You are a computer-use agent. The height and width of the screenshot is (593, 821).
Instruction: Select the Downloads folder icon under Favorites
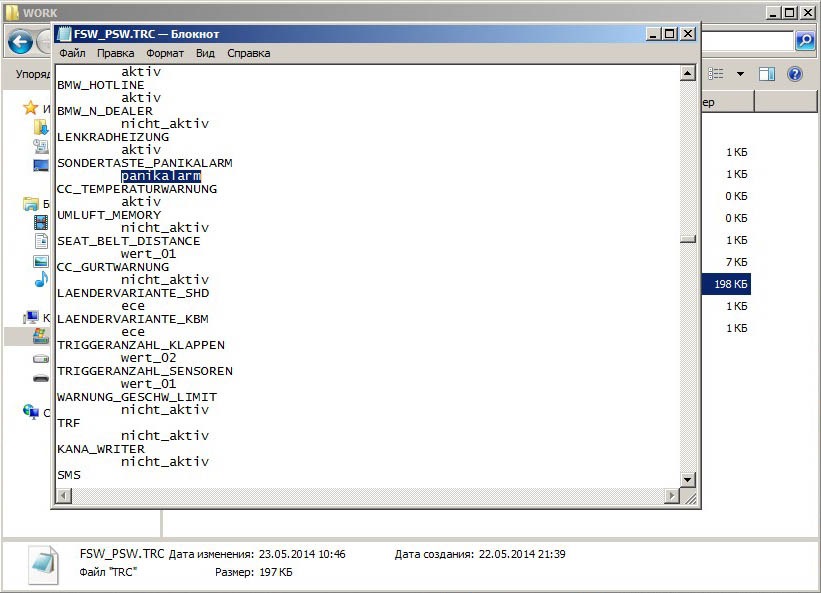(x=41, y=127)
